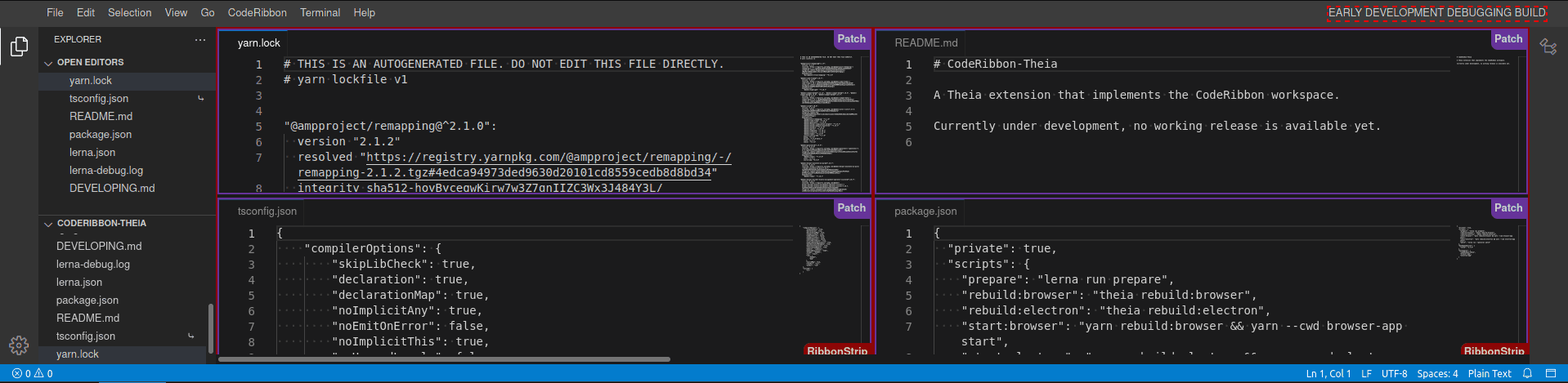Select lerna.json in Open Editors

click(127, 153)
